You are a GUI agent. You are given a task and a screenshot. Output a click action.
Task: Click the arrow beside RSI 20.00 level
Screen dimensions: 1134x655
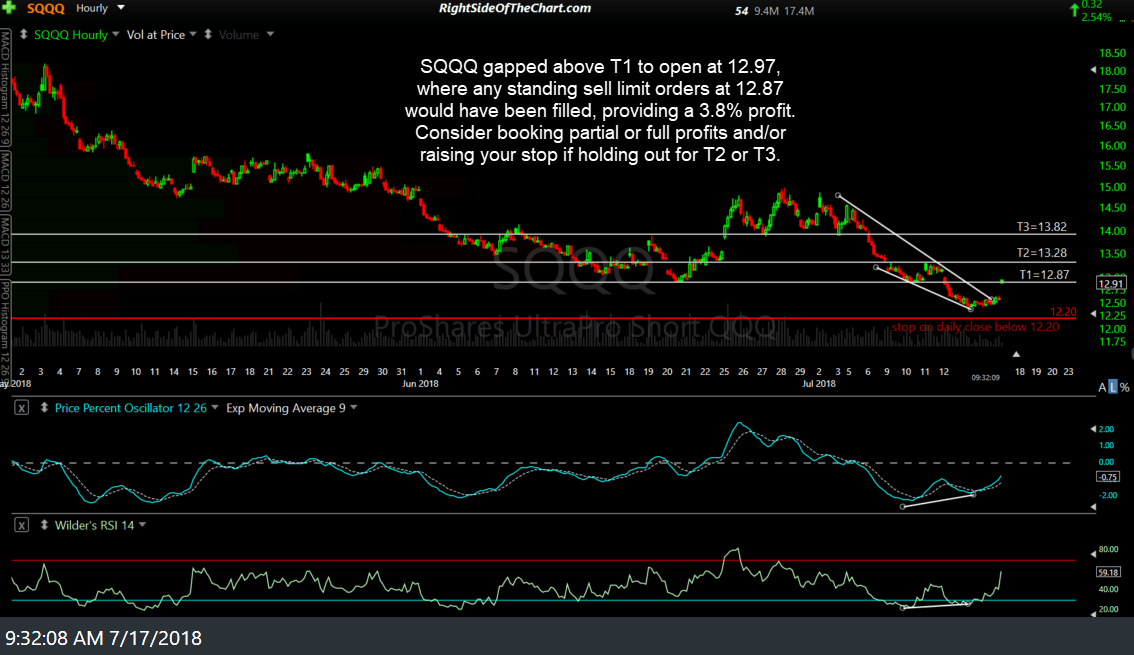point(1093,613)
